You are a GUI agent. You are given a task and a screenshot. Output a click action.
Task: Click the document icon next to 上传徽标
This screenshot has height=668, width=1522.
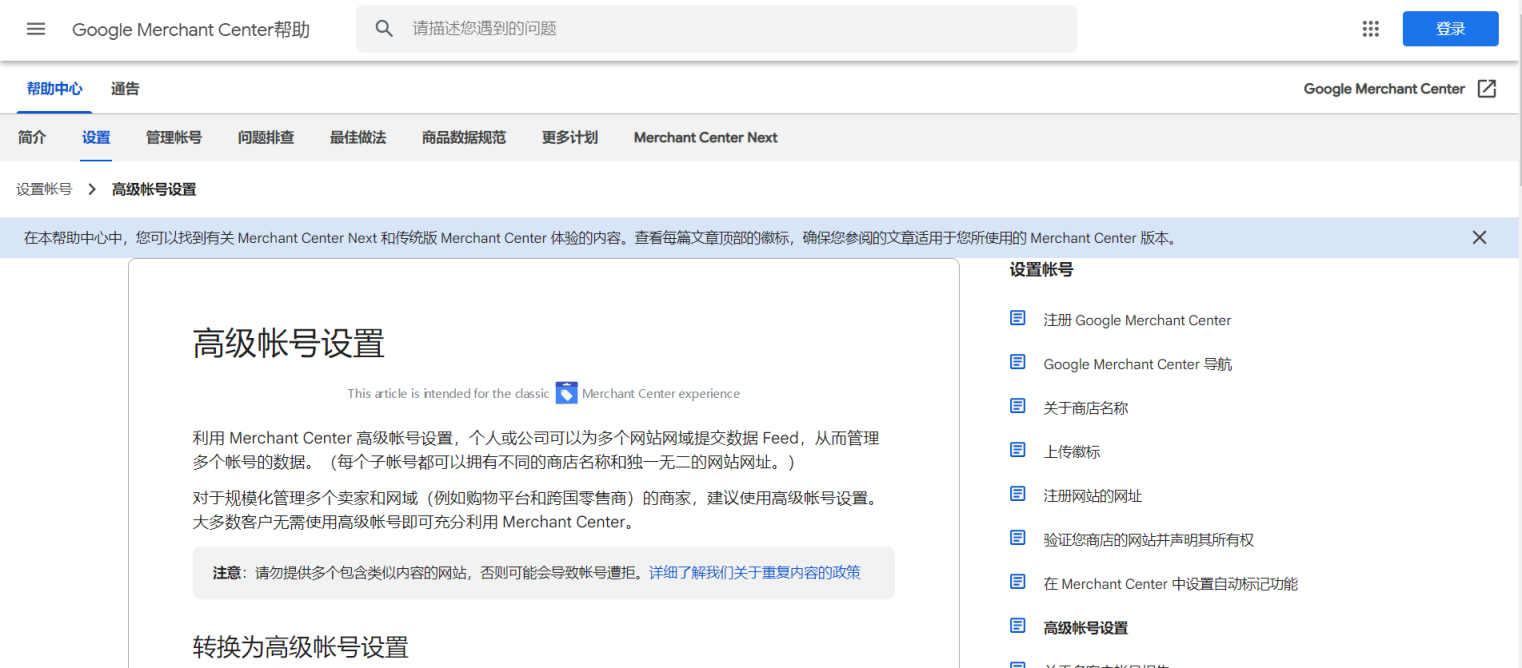1017,449
